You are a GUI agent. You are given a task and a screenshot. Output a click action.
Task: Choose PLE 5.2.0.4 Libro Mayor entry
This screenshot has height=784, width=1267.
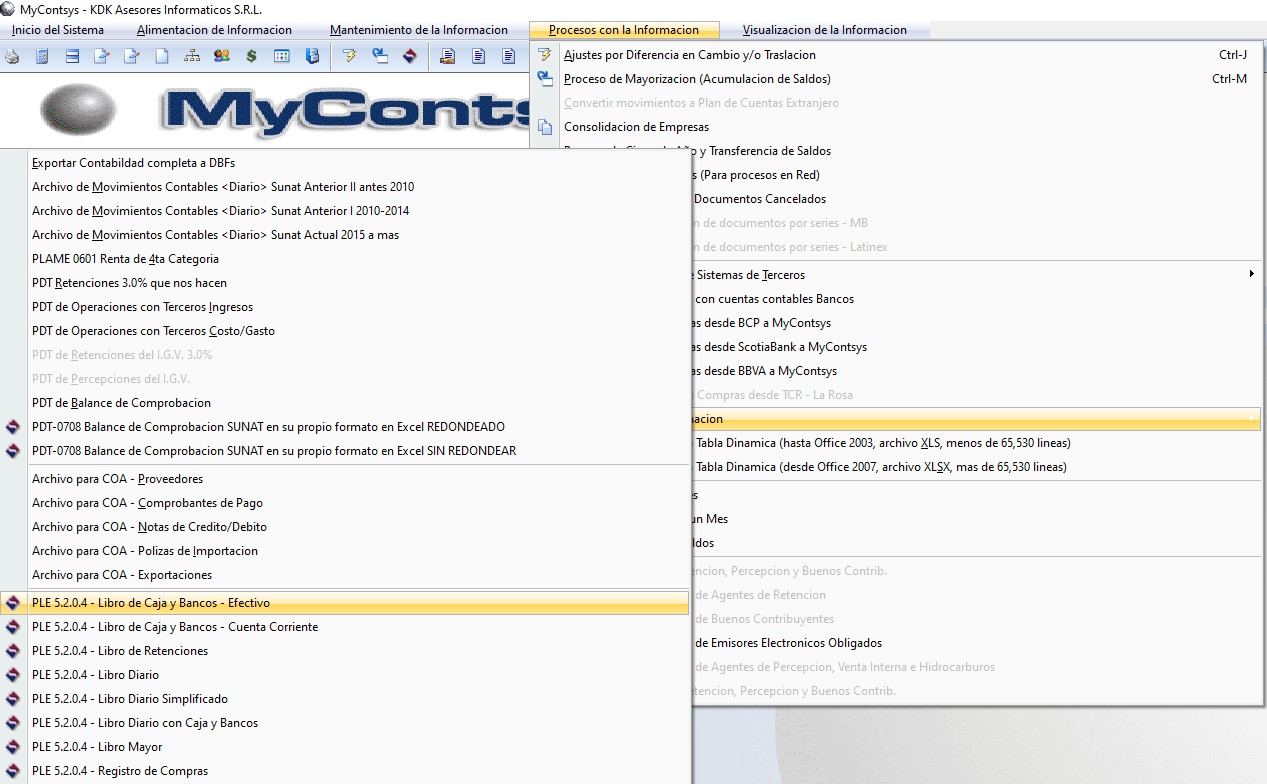click(x=97, y=747)
